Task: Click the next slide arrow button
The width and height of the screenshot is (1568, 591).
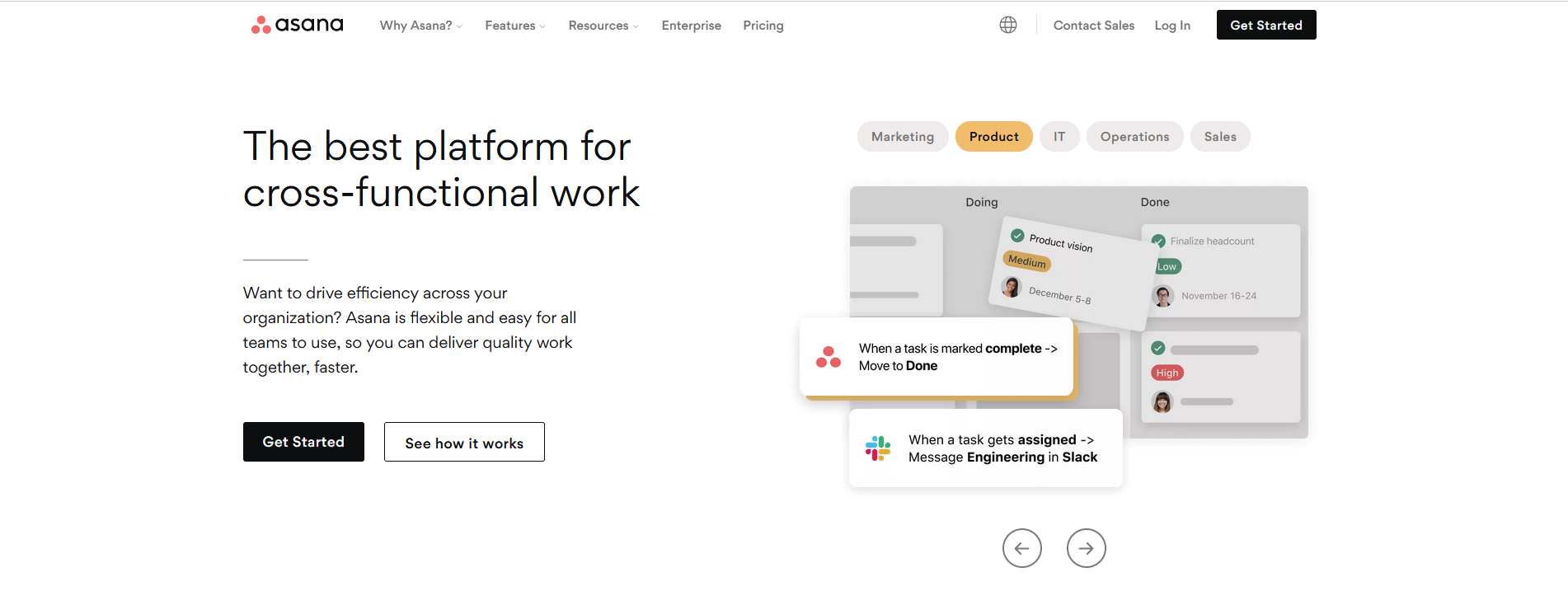Action: [x=1086, y=548]
